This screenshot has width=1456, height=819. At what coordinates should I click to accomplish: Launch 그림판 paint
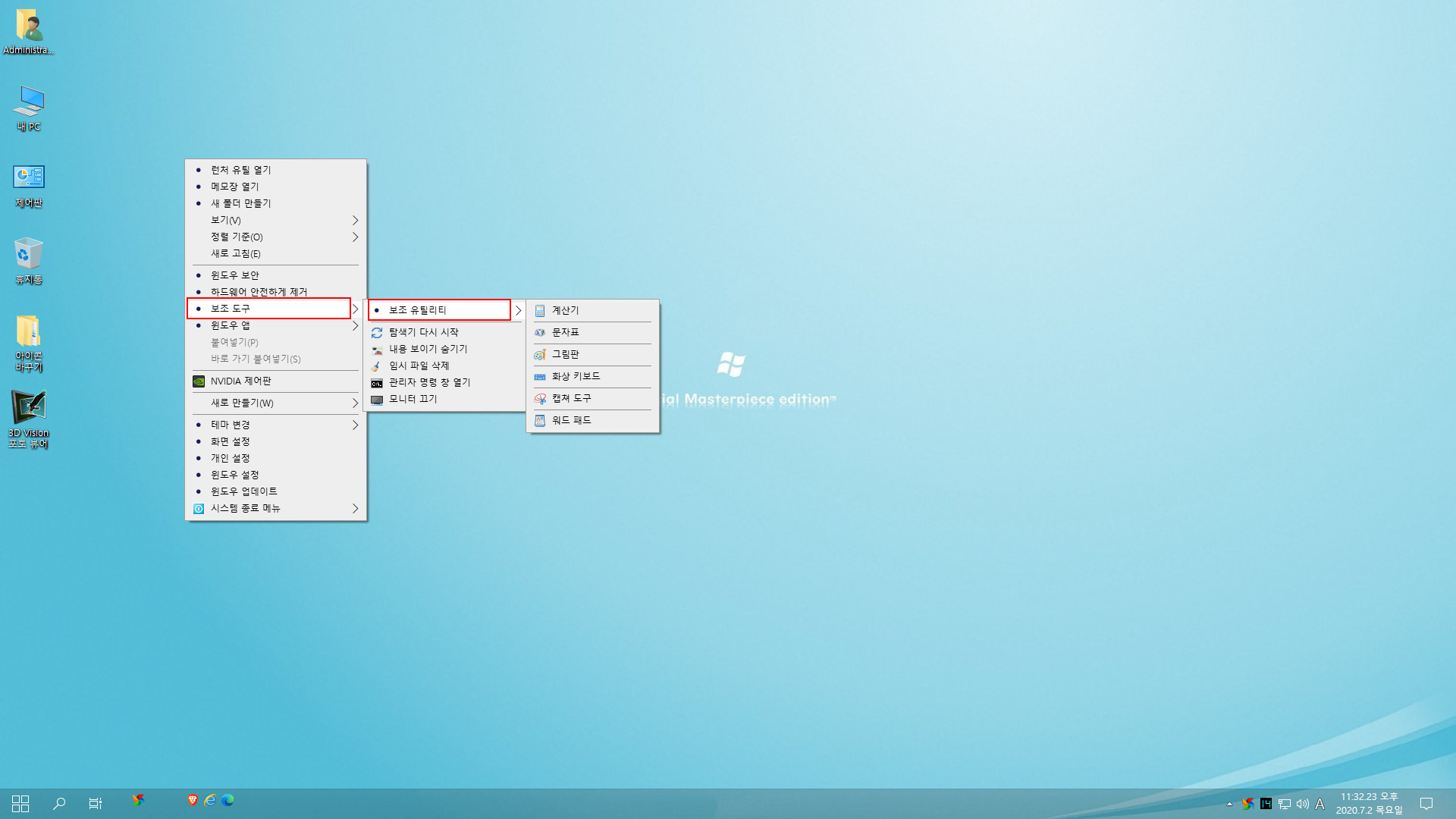point(592,354)
